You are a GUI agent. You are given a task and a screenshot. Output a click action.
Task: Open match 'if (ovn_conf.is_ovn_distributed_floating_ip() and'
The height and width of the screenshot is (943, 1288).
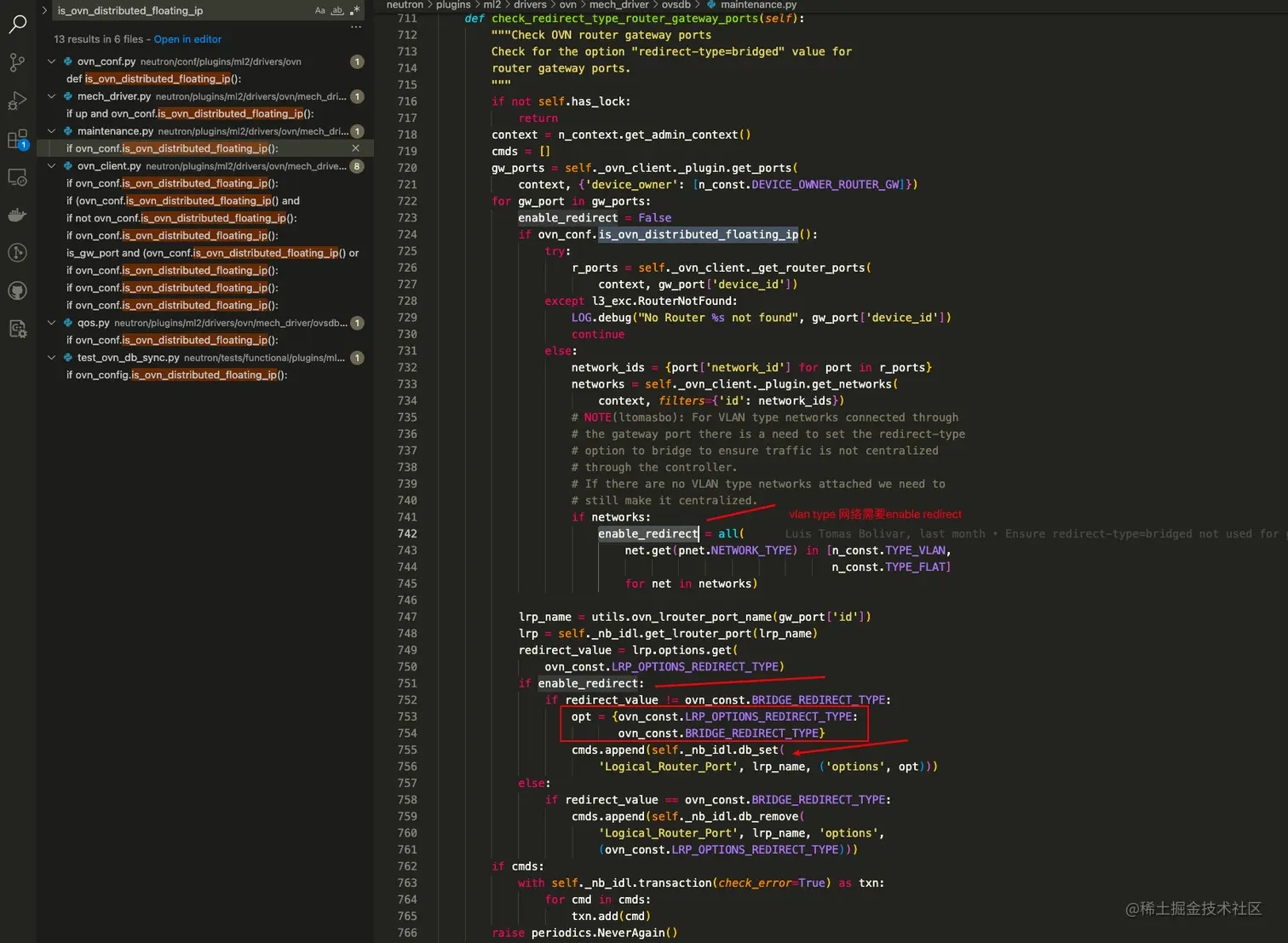(x=183, y=201)
